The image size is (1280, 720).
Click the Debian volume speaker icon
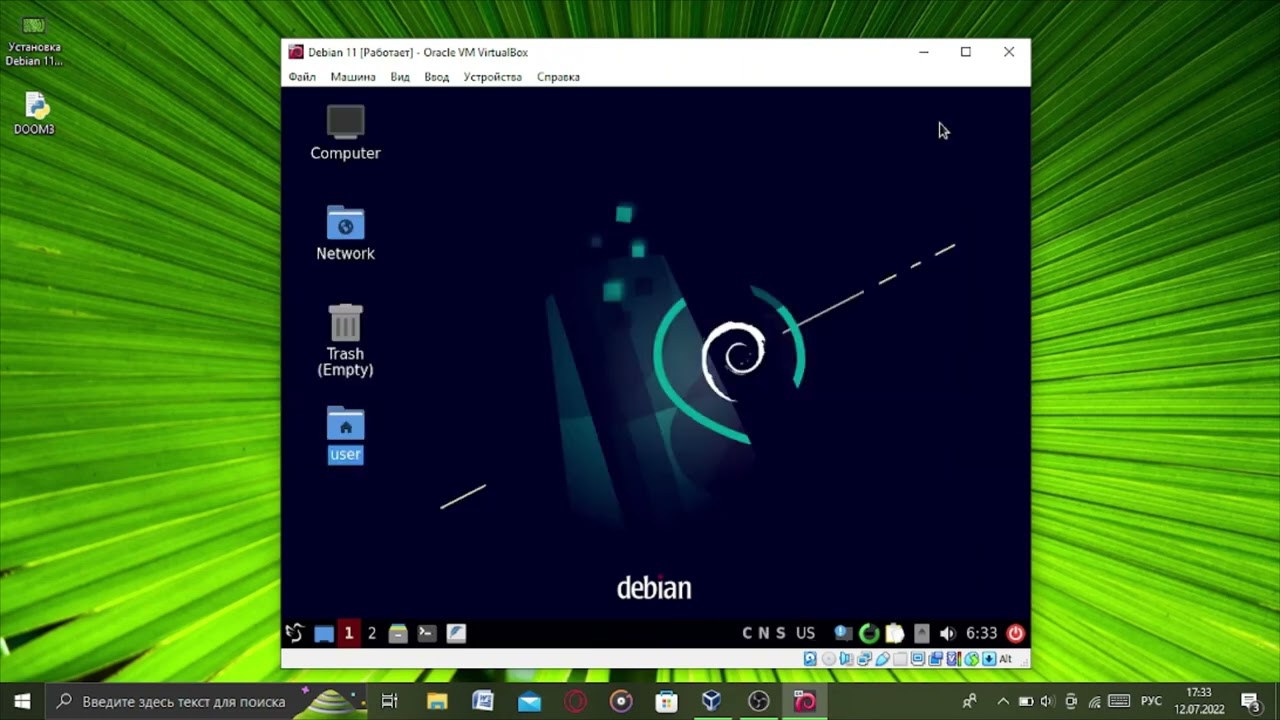pyautogui.click(x=947, y=633)
